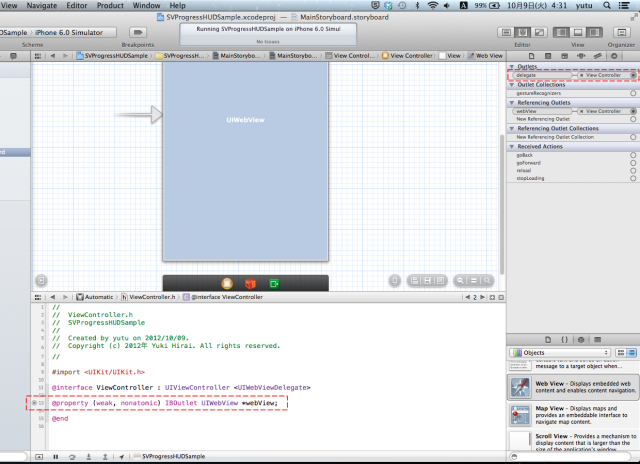The height and width of the screenshot is (464, 640).
Task: Pause program execution in debug bar
Action: pyautogui.click(x=56, y=457)
